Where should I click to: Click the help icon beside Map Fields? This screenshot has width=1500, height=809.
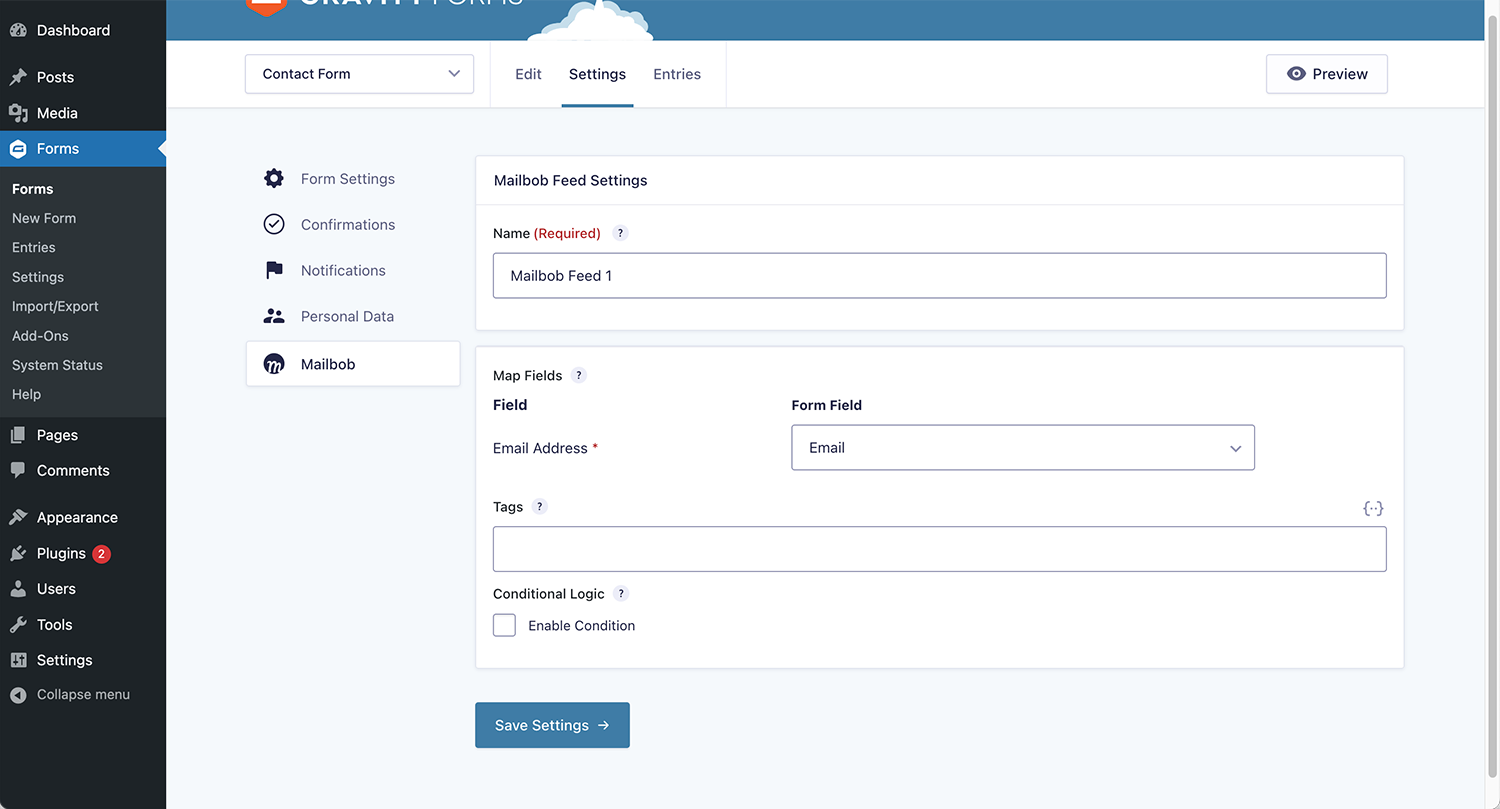tap(579, 376)
